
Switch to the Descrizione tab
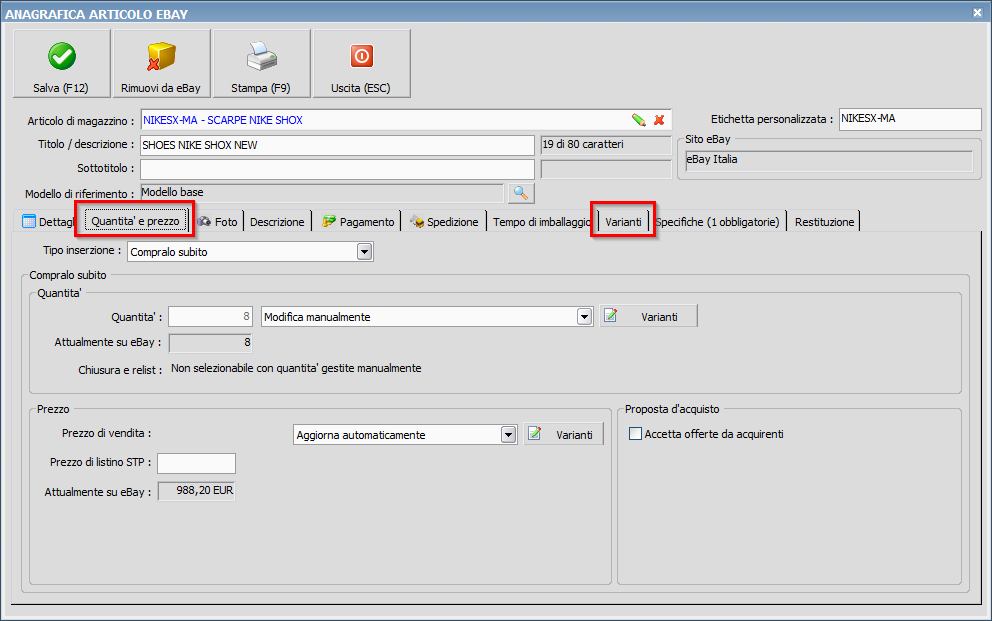click(277, 222)
